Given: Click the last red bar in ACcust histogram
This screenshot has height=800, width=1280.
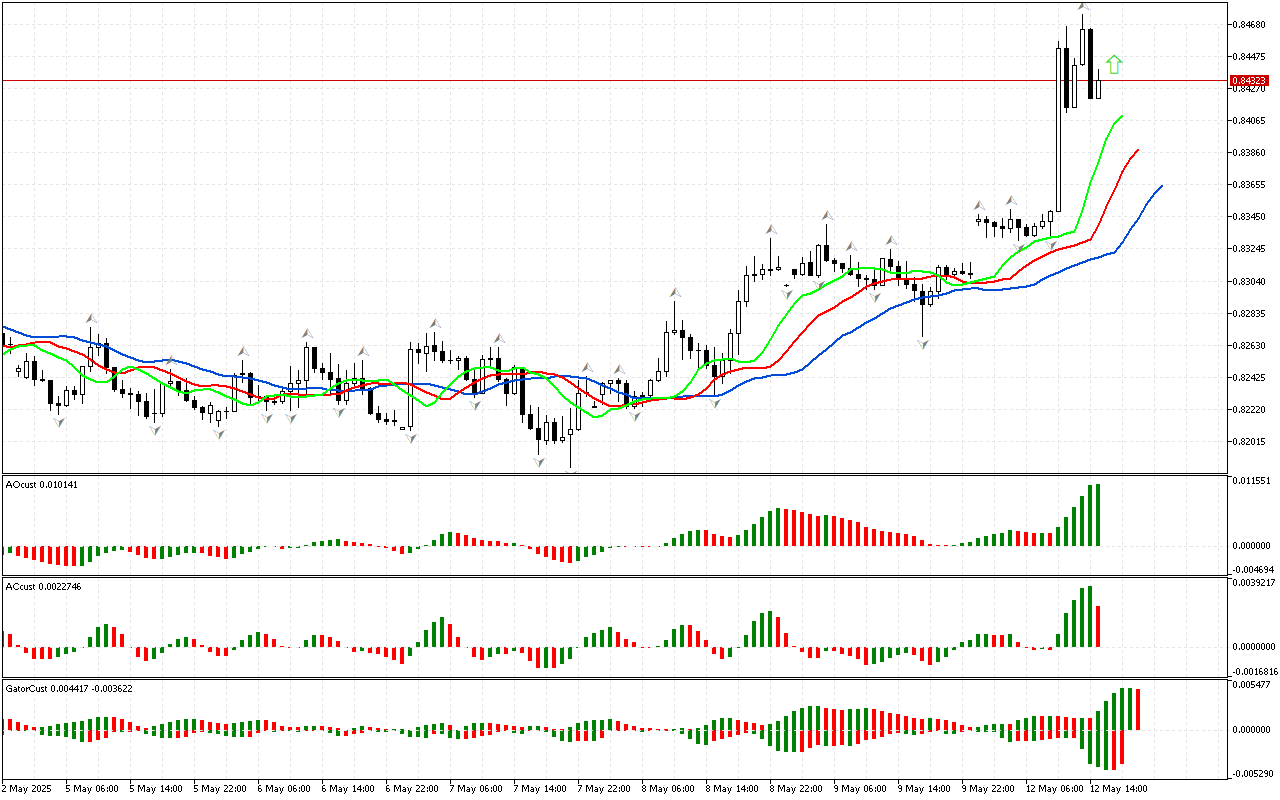Looking at the screenshot, I should 1099,625.
